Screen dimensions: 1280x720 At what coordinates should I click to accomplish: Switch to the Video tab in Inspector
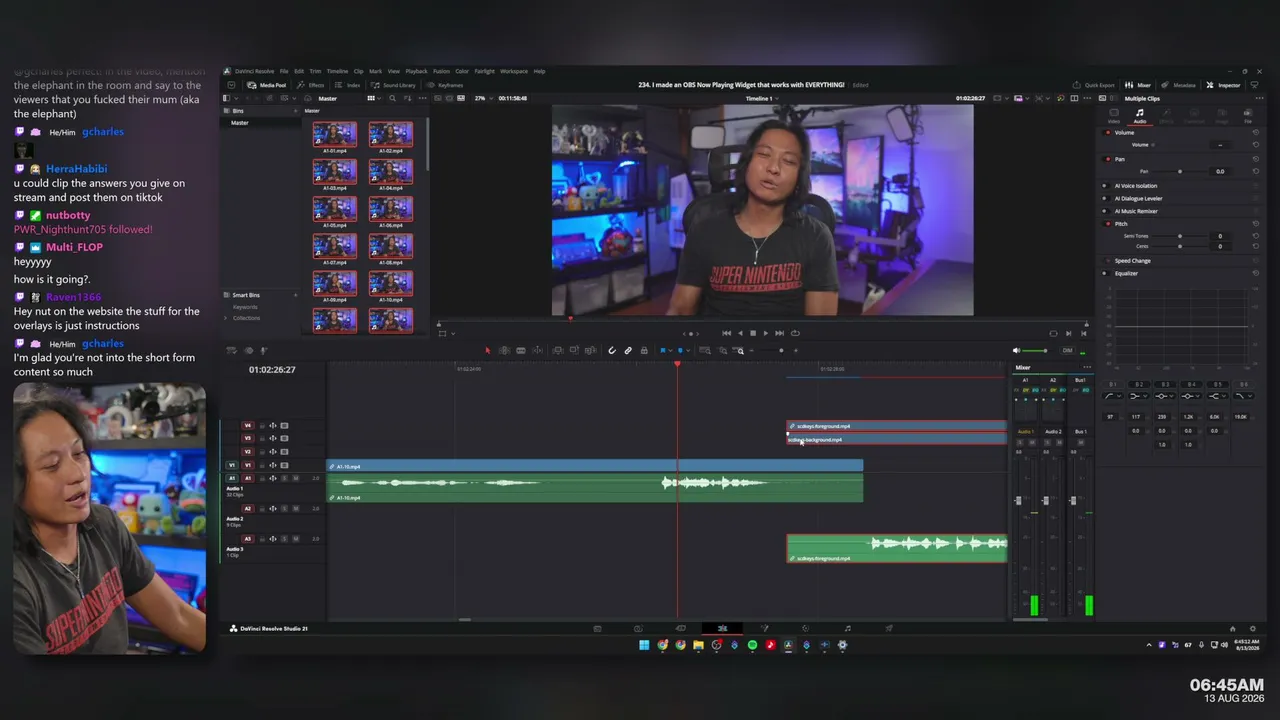click(x=1114, y=115)
